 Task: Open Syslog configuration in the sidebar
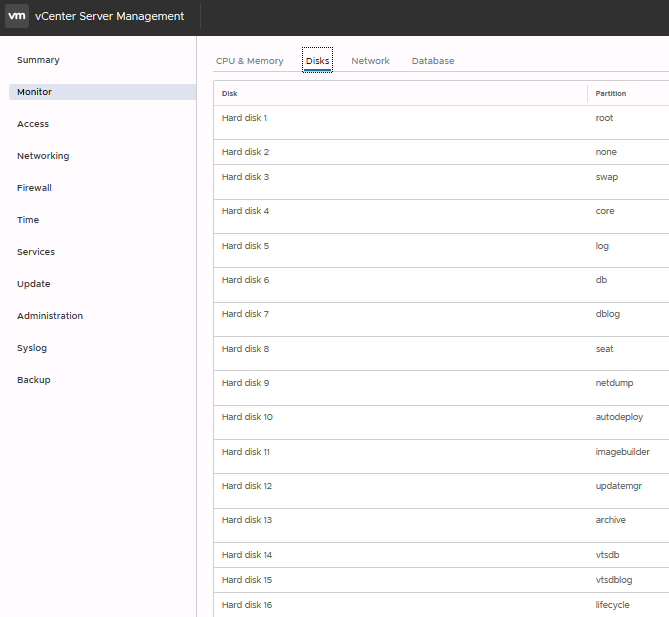tap(32, 348)
